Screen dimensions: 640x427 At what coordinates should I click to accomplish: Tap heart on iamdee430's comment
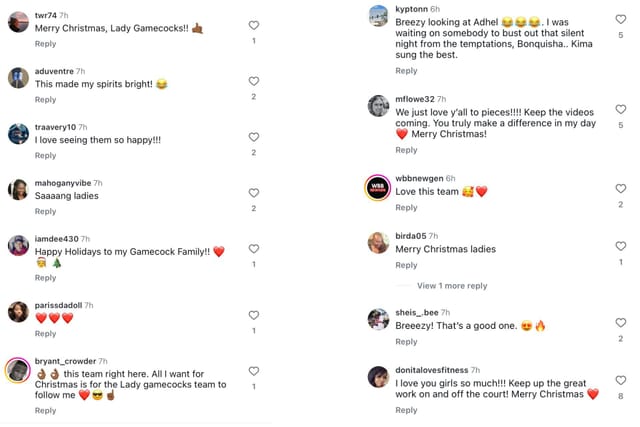pyautogui.click(x=253, y=249)
